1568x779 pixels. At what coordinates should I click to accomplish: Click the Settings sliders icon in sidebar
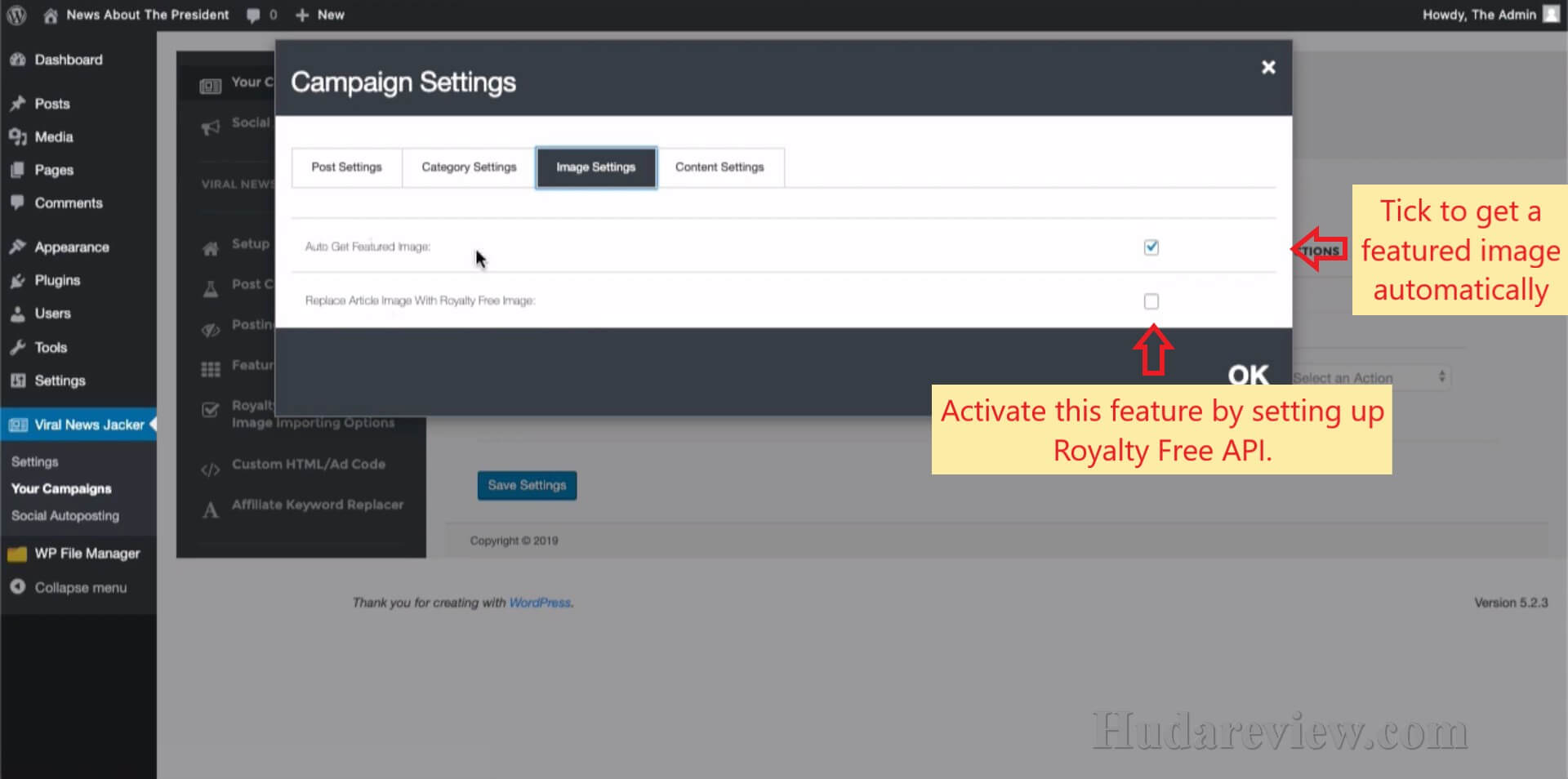(x=17, y=381)
